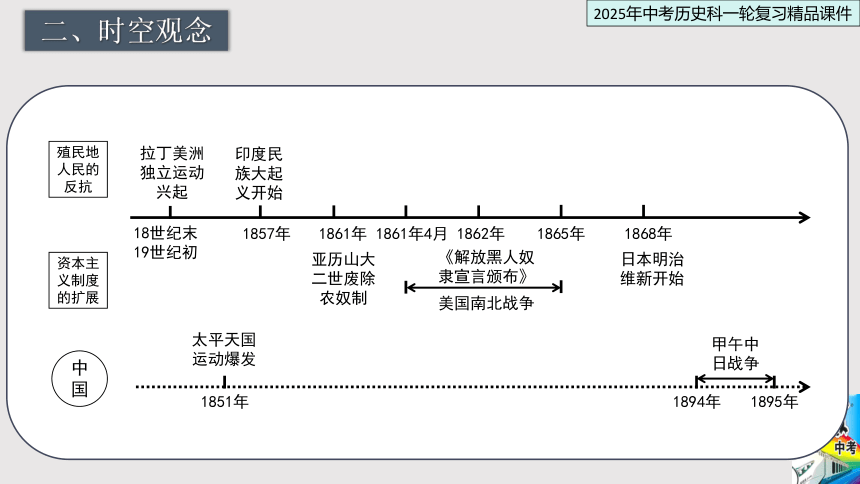Click the '1861年' date label
This screenshot has width=860, height=484.
[x=342, y=234]
